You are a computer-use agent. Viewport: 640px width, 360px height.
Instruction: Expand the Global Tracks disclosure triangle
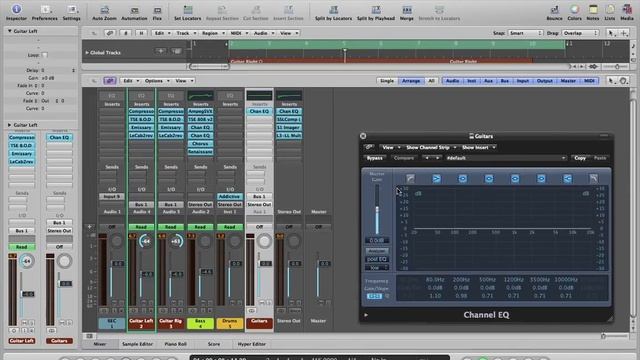[x=87, y=53]
